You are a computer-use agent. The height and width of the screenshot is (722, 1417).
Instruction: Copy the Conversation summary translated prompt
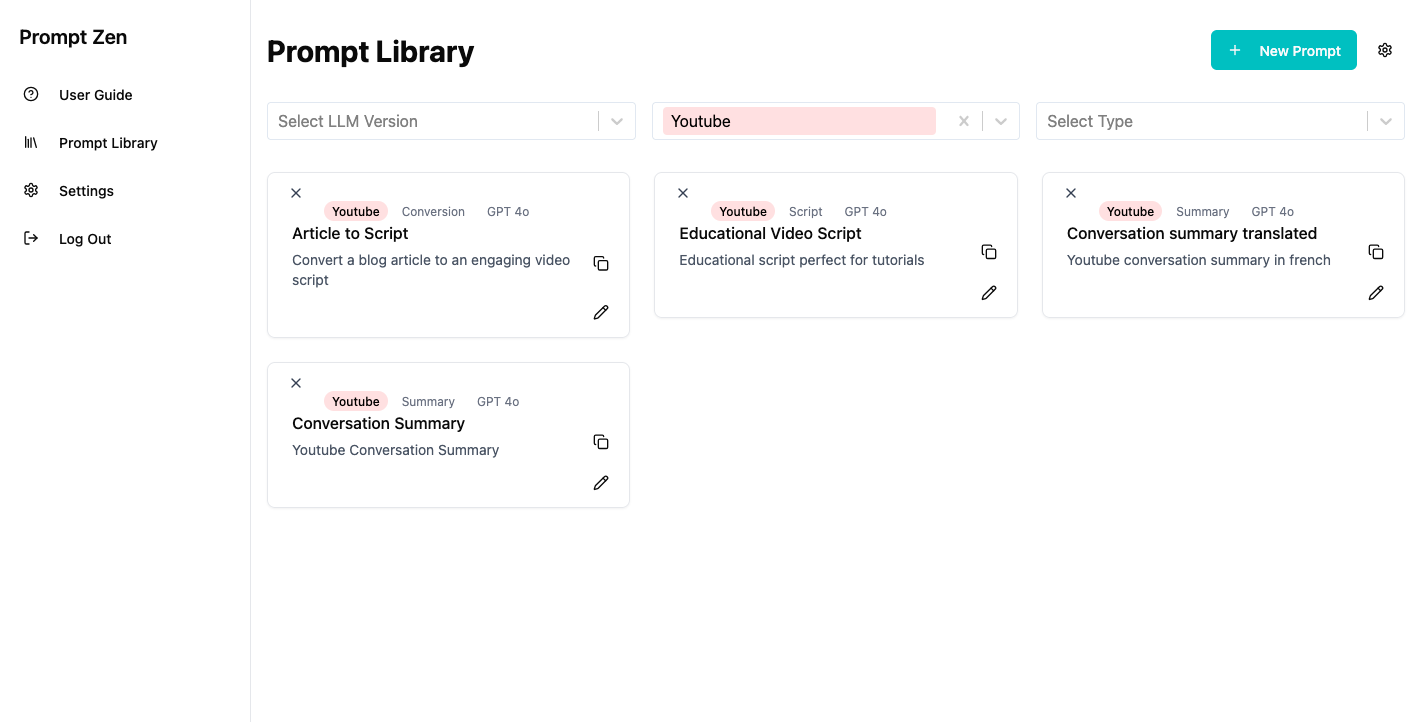(1376, 252)
